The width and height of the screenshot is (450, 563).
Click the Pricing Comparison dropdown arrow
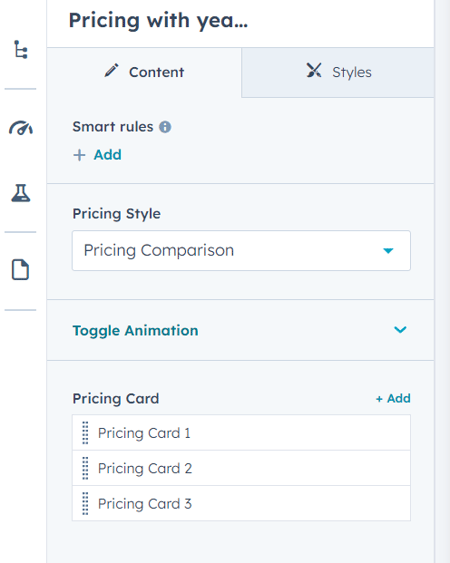tap(388, 251)
